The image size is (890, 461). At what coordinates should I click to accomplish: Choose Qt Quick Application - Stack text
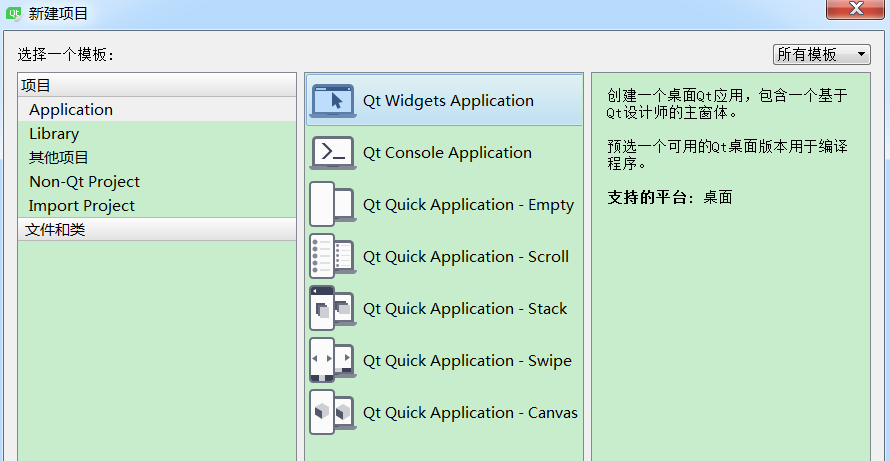click(x=465, y=309)
